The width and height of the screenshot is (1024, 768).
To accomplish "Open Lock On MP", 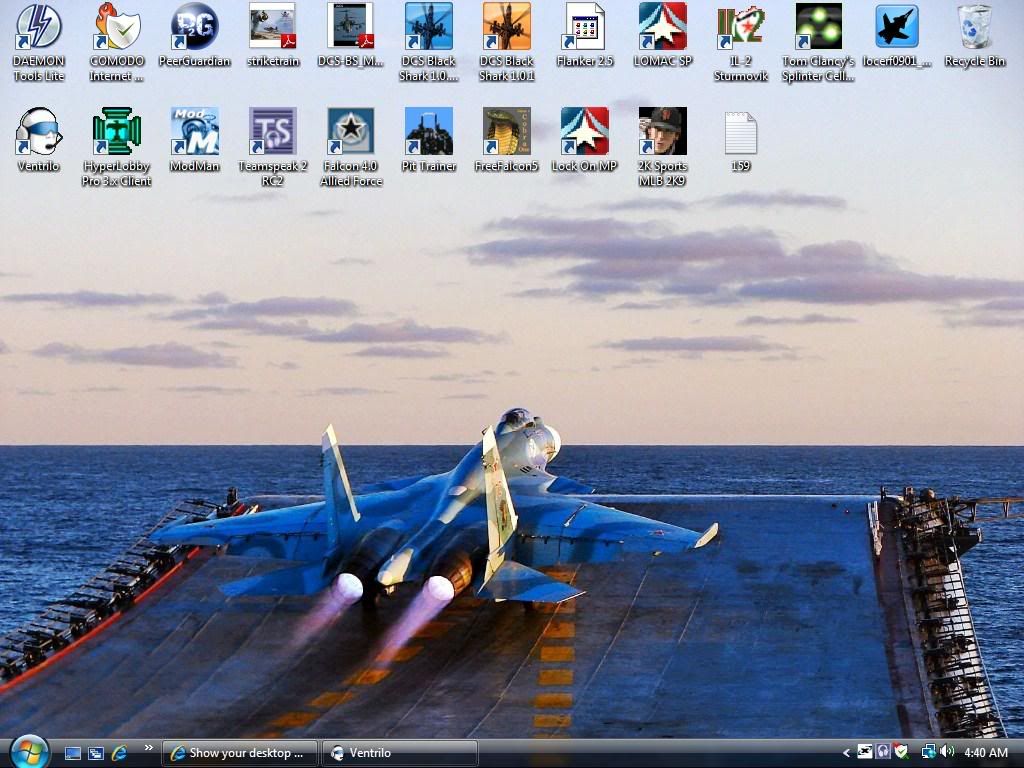I will pyautogui.click(x=584, y=133).
